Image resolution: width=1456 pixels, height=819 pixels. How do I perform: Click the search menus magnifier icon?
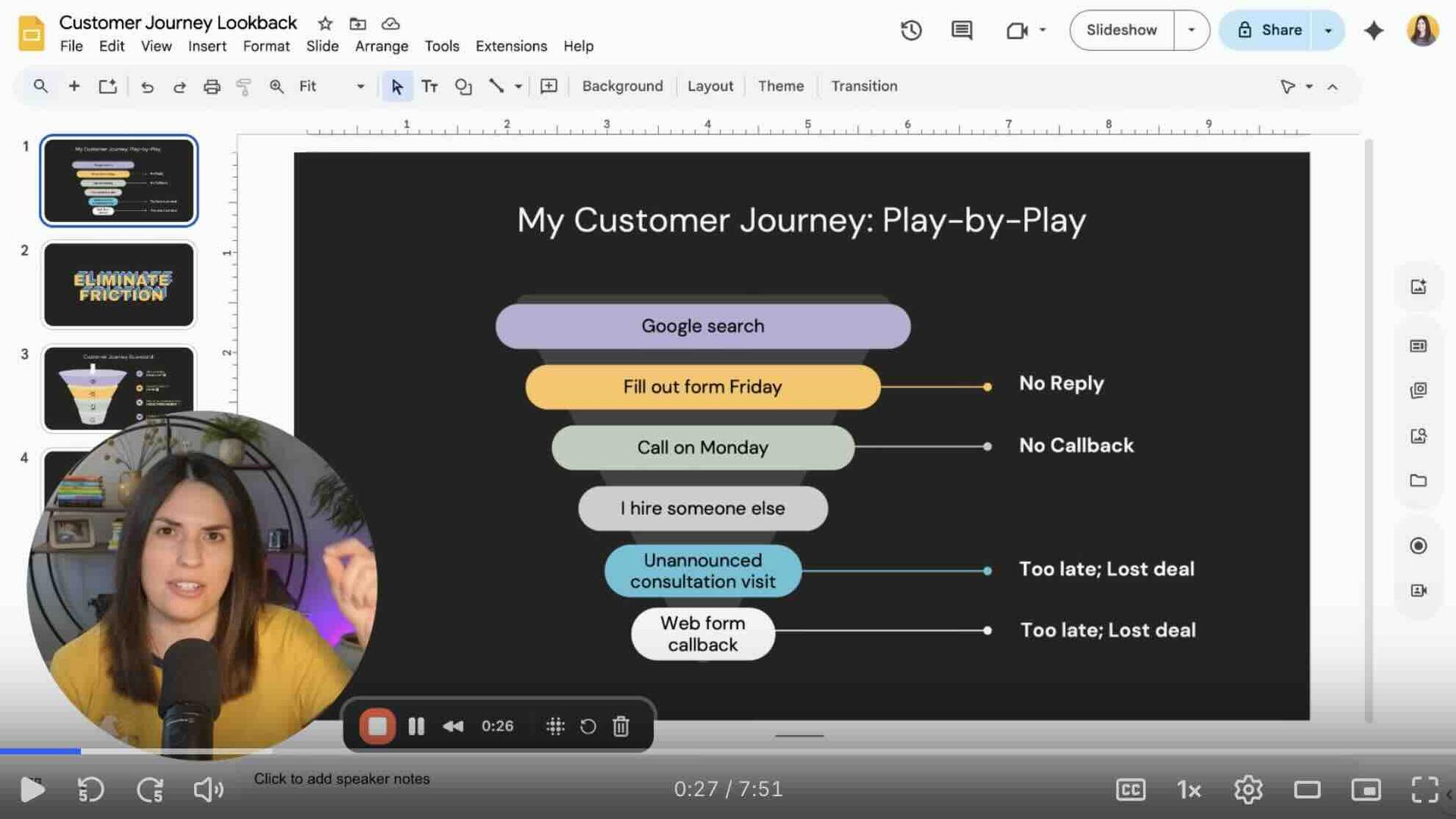click(41, 86)
